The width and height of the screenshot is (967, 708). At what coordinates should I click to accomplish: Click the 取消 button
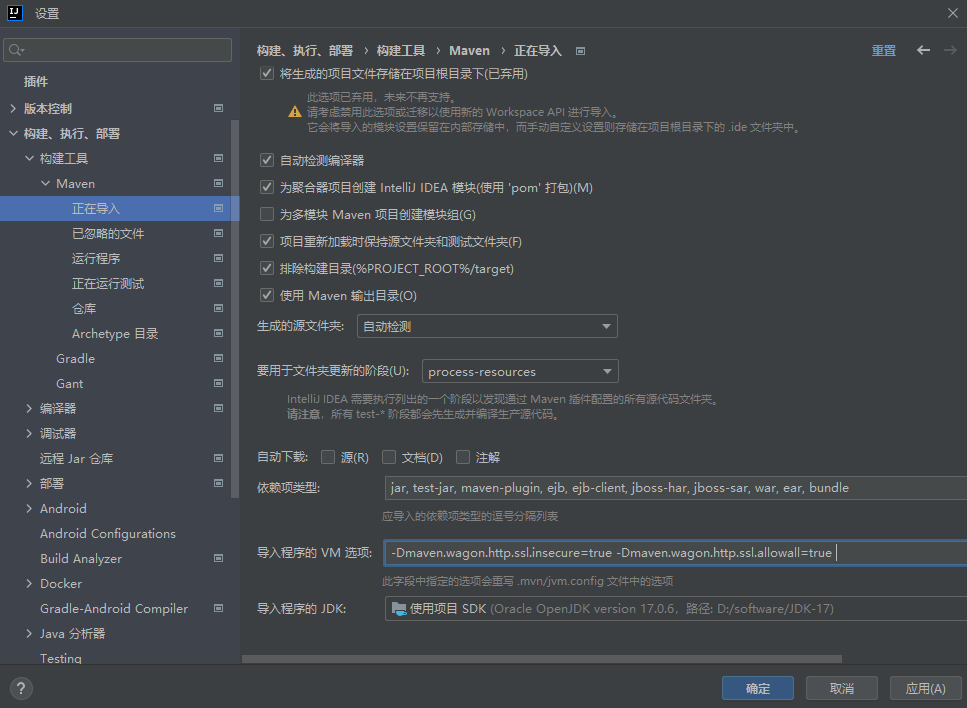tap(841, 688)
